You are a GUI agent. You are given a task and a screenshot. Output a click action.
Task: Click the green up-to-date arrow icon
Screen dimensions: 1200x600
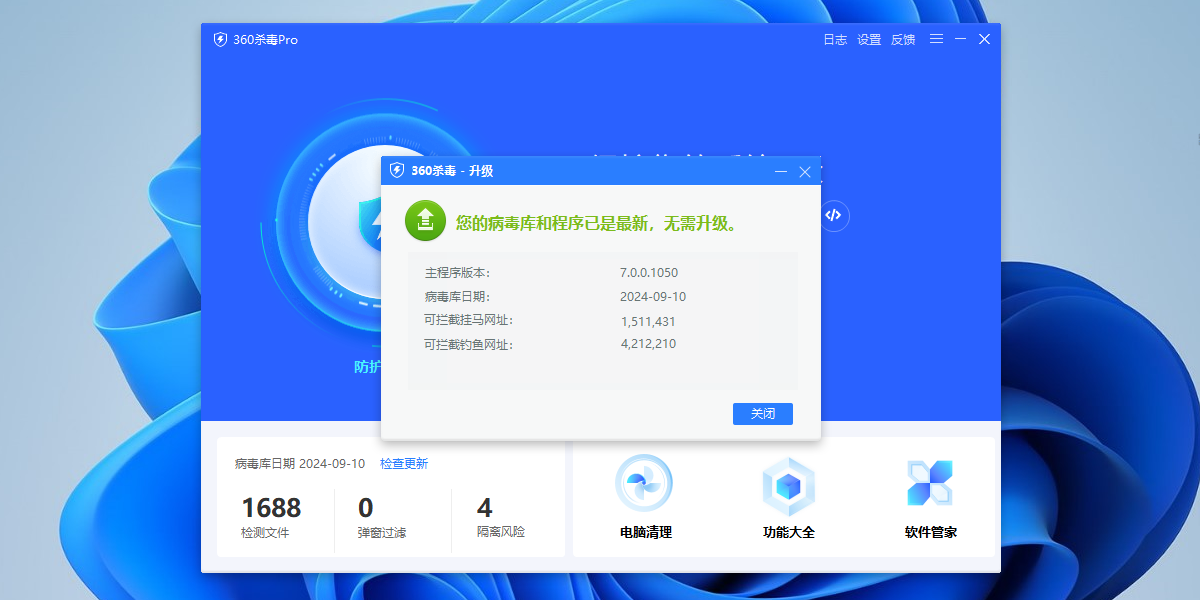point(424,219)
